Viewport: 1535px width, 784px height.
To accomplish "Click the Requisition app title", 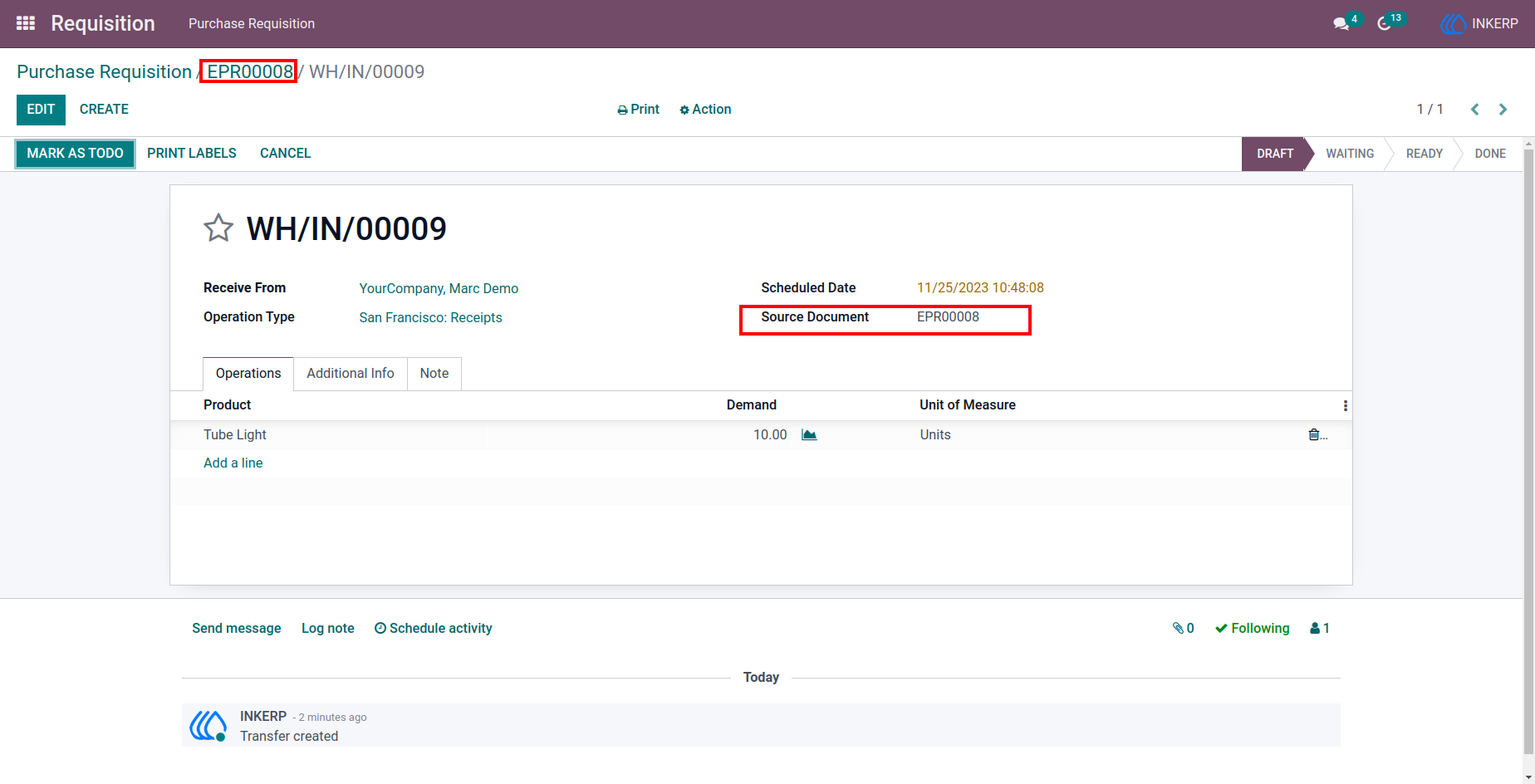I will (103, 23).
